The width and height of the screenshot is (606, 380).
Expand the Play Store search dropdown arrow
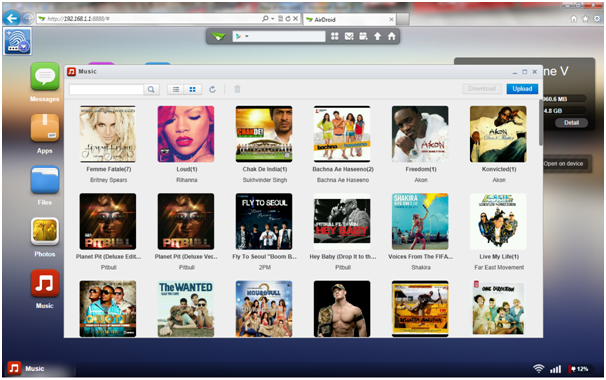[247, 36]
